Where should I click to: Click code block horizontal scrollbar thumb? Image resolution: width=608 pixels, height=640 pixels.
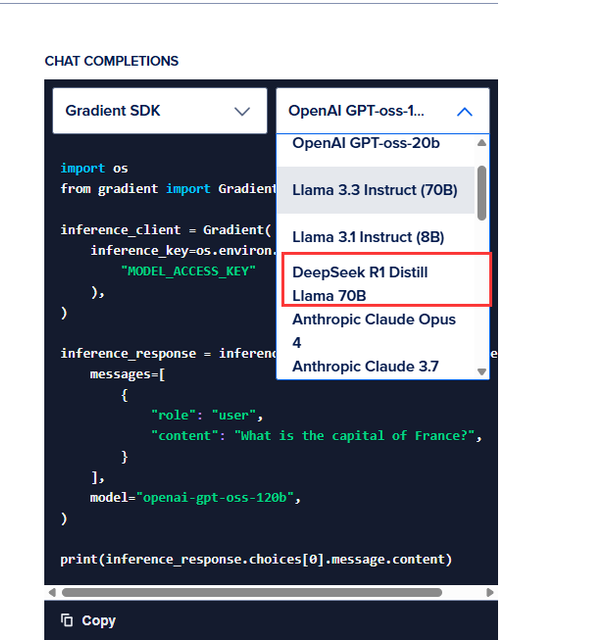coord(252,592)
